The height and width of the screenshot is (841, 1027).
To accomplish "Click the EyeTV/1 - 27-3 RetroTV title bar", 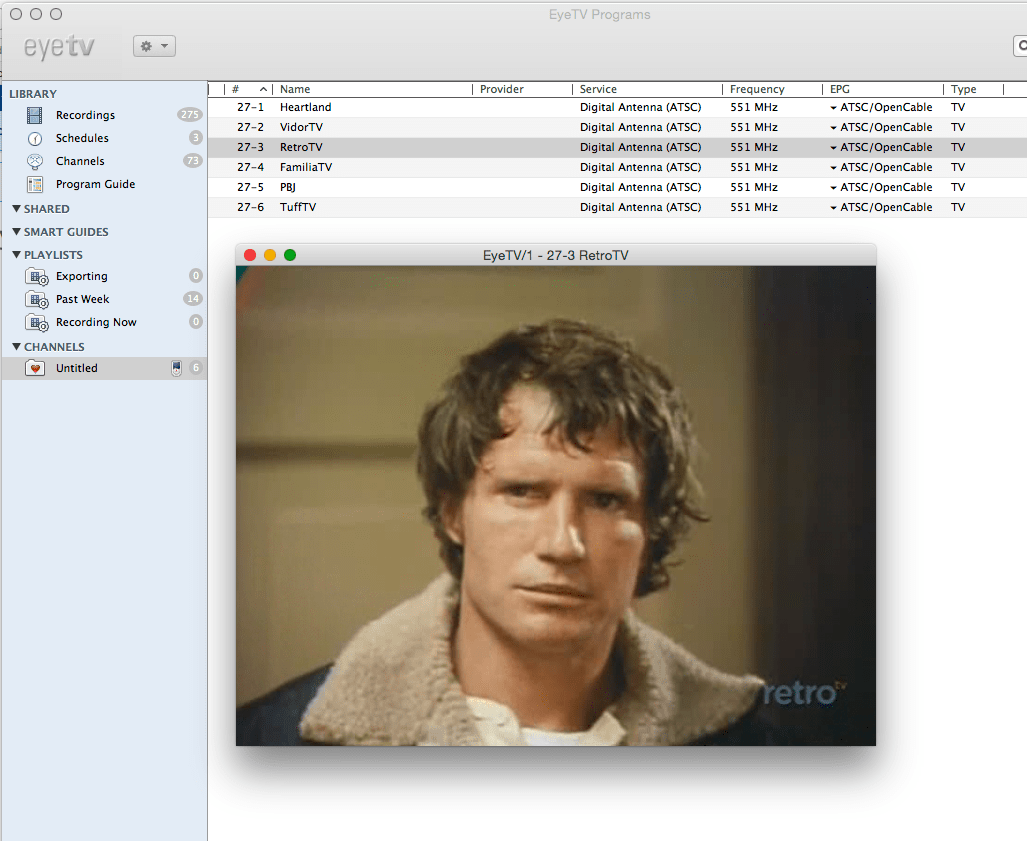I will [555, 255].
